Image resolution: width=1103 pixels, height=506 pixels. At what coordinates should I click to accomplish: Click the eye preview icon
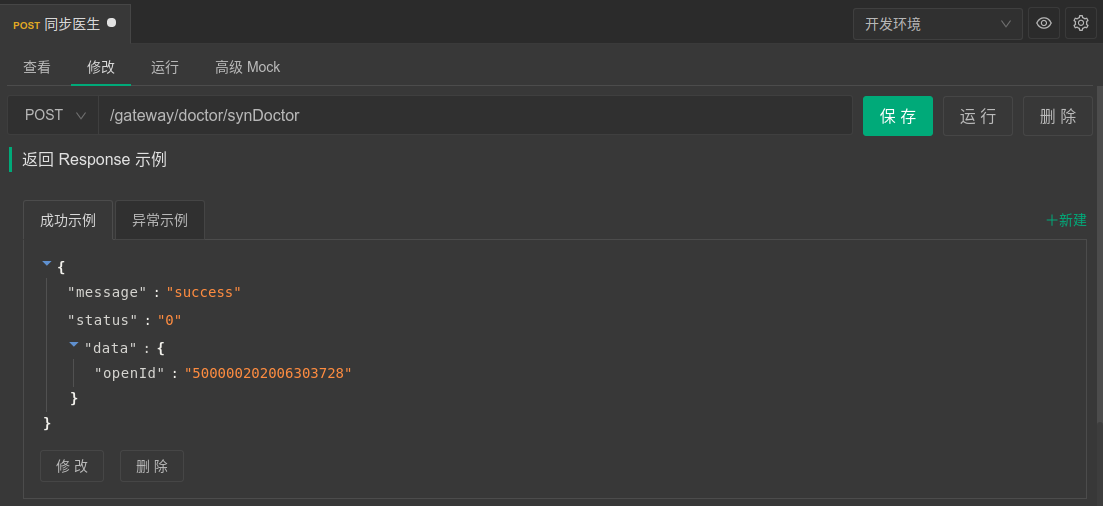click(x=1044, y=23)
